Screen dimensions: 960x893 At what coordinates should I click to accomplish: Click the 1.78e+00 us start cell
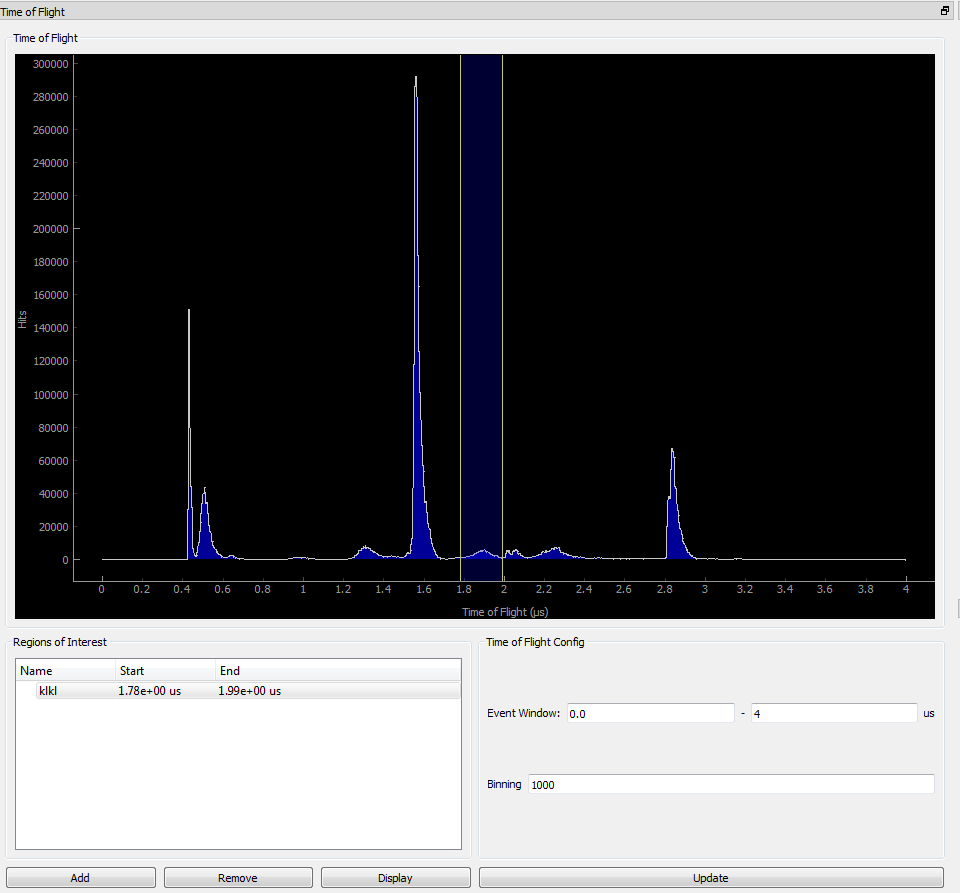click(150, 691)
